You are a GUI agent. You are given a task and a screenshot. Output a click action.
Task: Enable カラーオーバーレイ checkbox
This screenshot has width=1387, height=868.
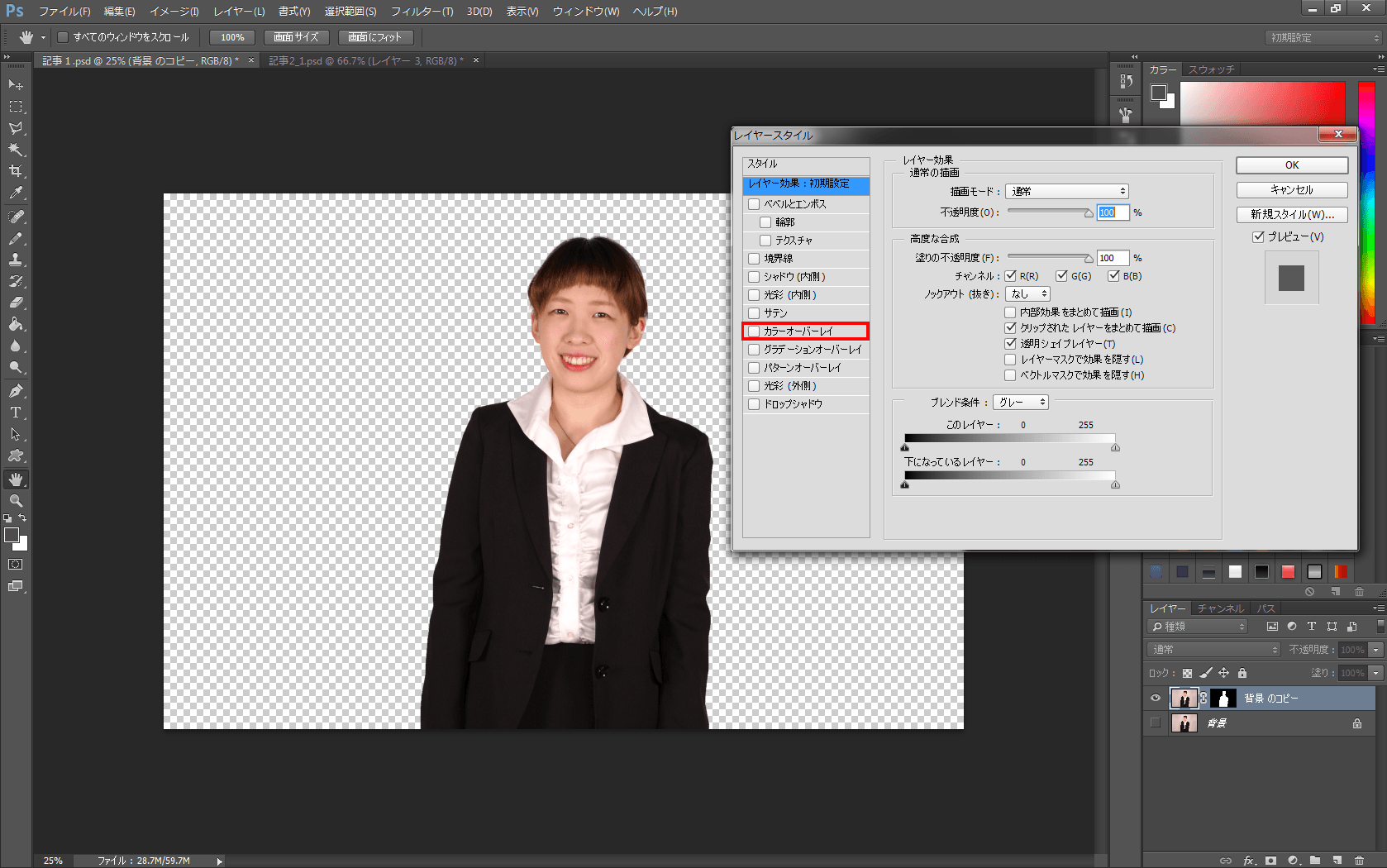click(x=754, y=331)
